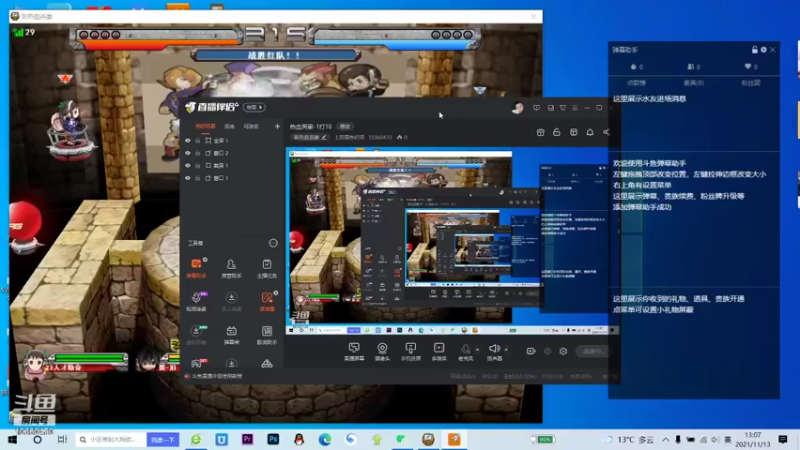Add a 多媒体 media source
The image size is (800, 450).
(x=439, y=352)
